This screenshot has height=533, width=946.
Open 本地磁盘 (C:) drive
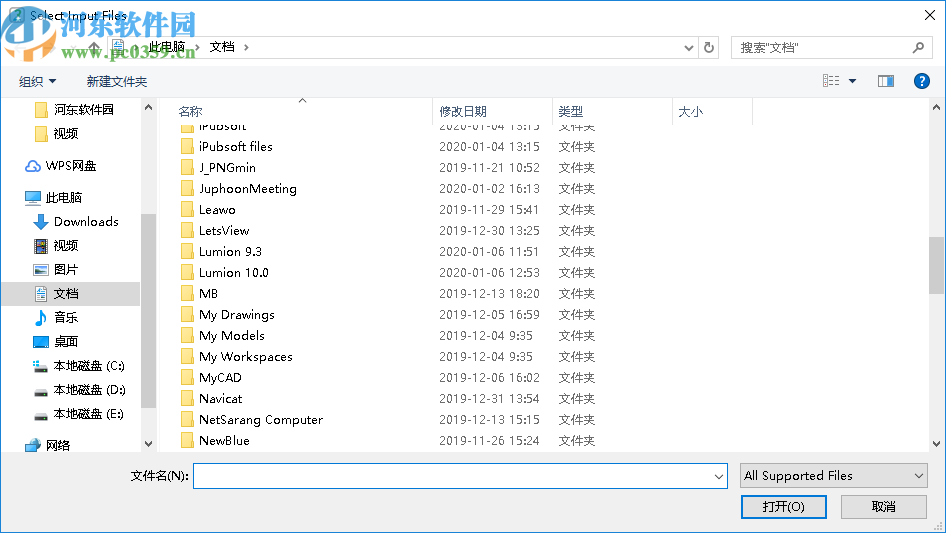(78, 366)
